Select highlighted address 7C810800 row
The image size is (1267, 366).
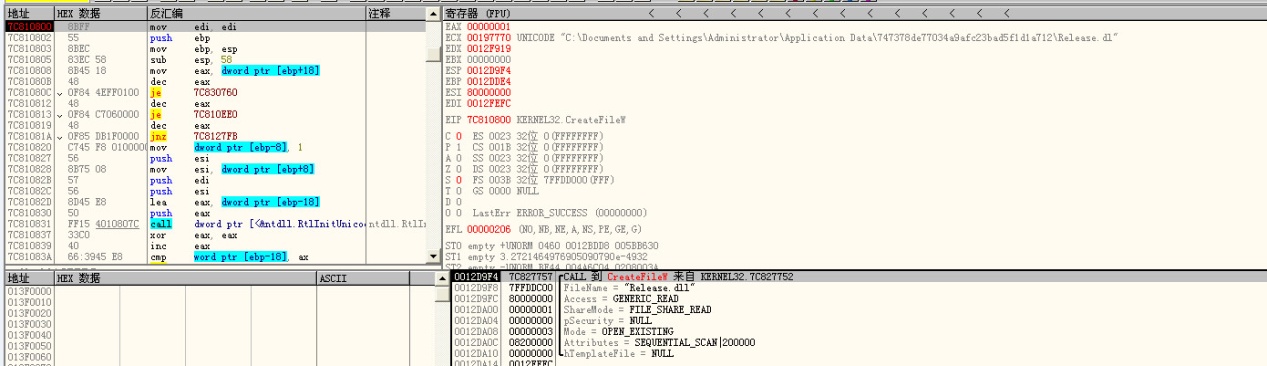pyautogui.click(x=215, y=26)
